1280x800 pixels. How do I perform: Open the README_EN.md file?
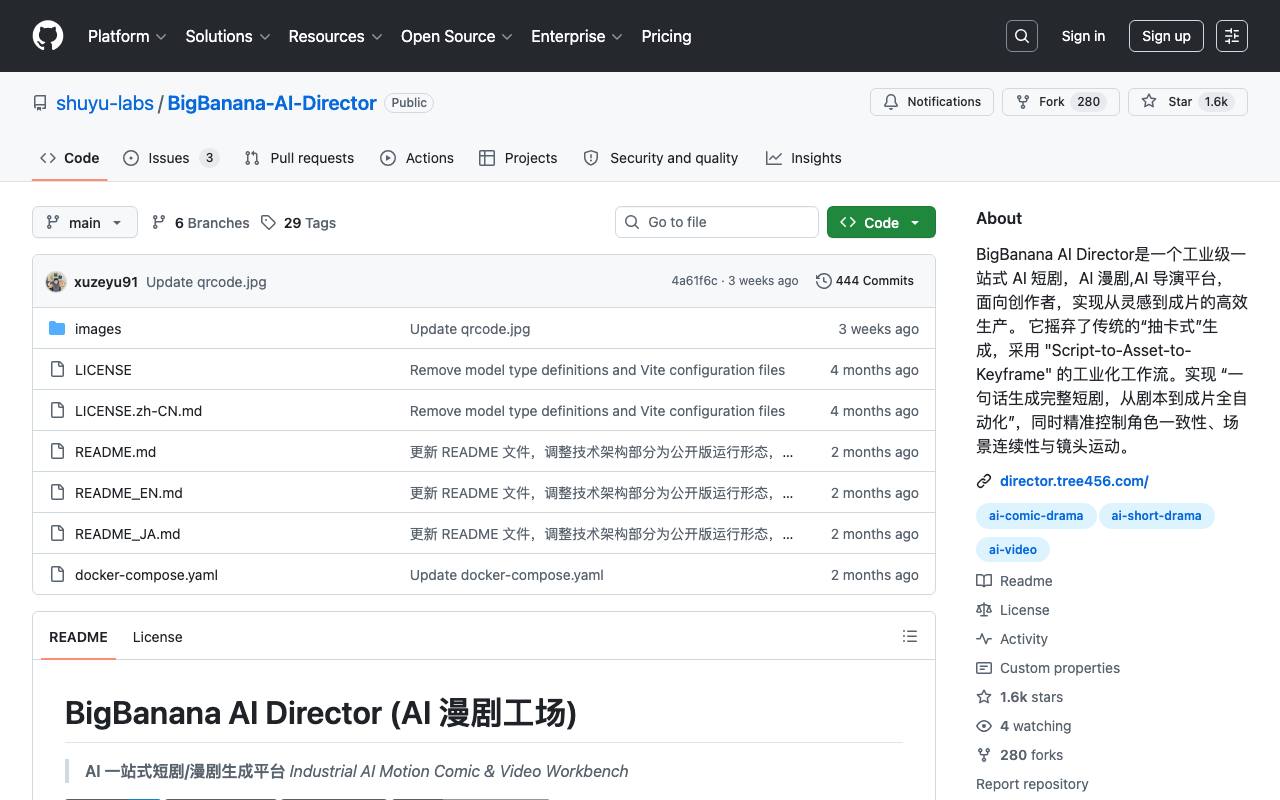(x=129, y=493)
